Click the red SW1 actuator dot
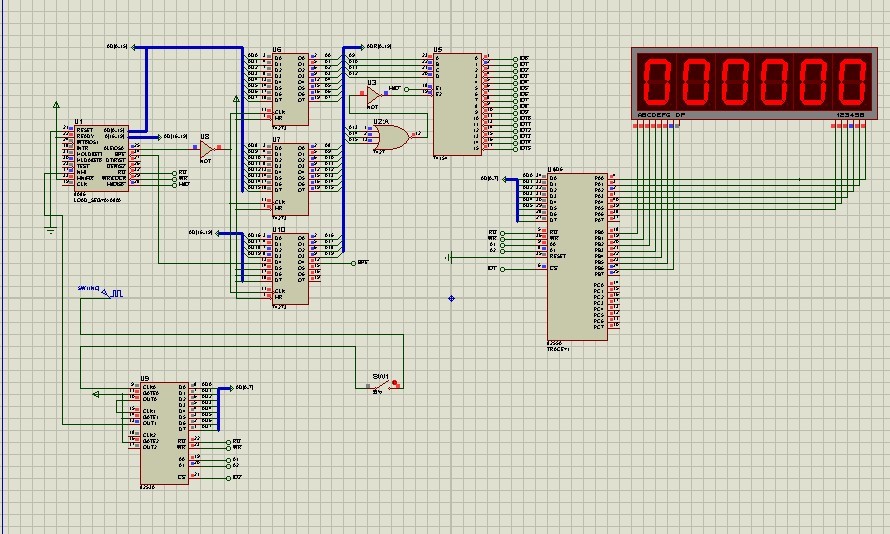The height and width of the screenshot is (534, 890). (x=394, y=383)
